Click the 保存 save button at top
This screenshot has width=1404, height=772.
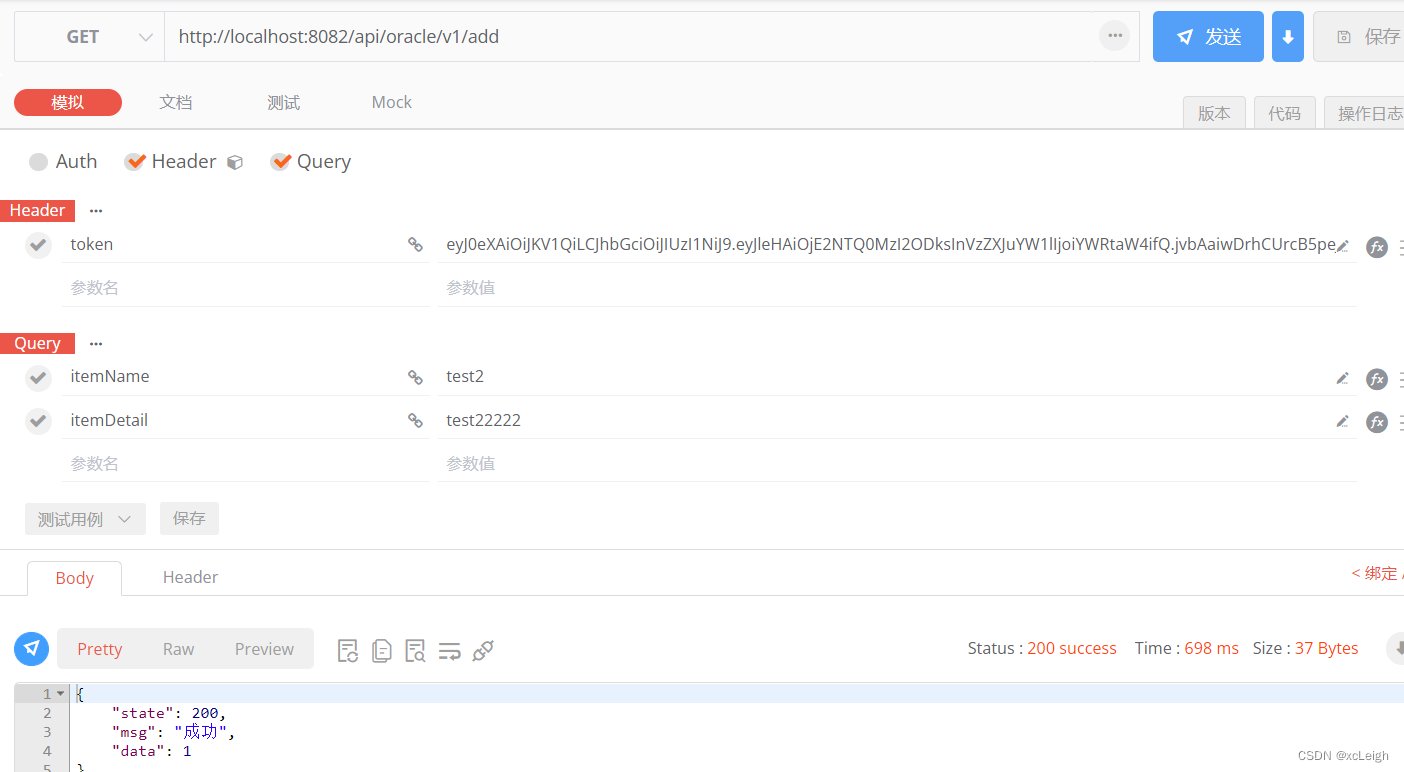[x=1360, y=37]
